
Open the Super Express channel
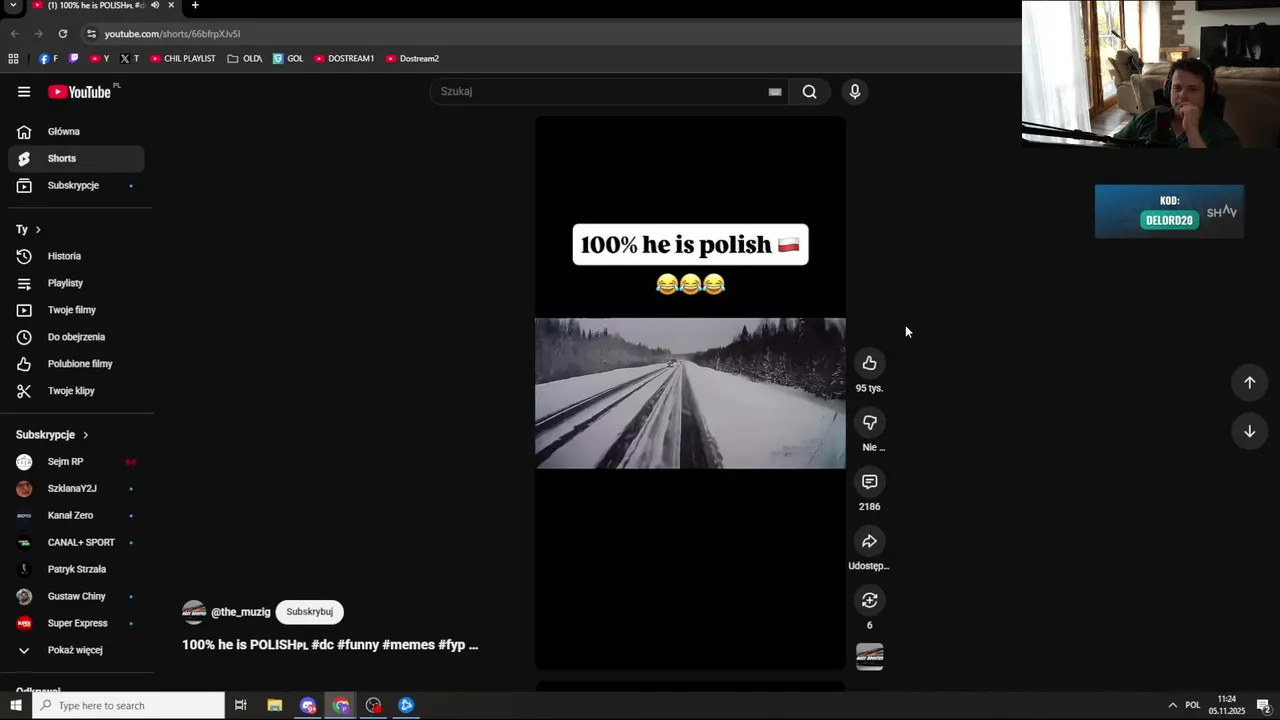[76, 624]
